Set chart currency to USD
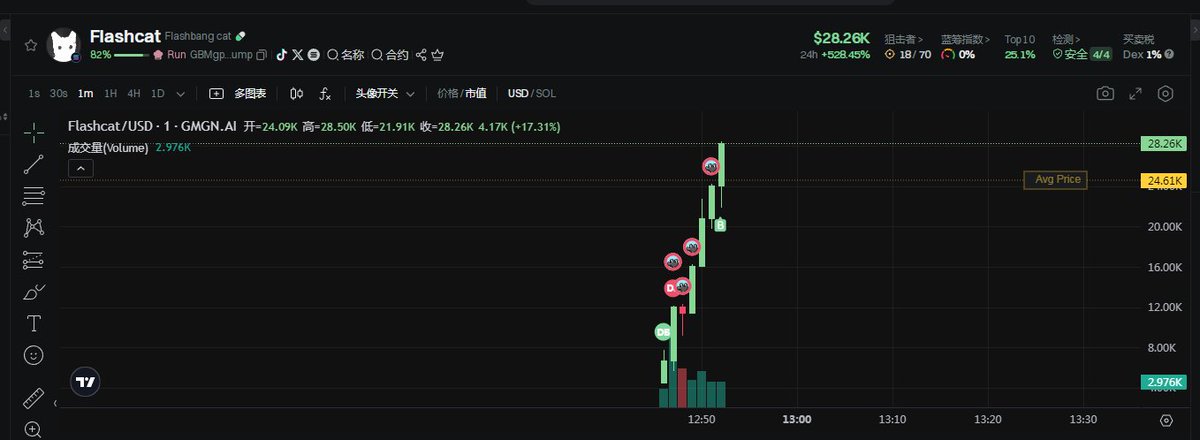The image size is (1200, 440). (x=518, y=93)
